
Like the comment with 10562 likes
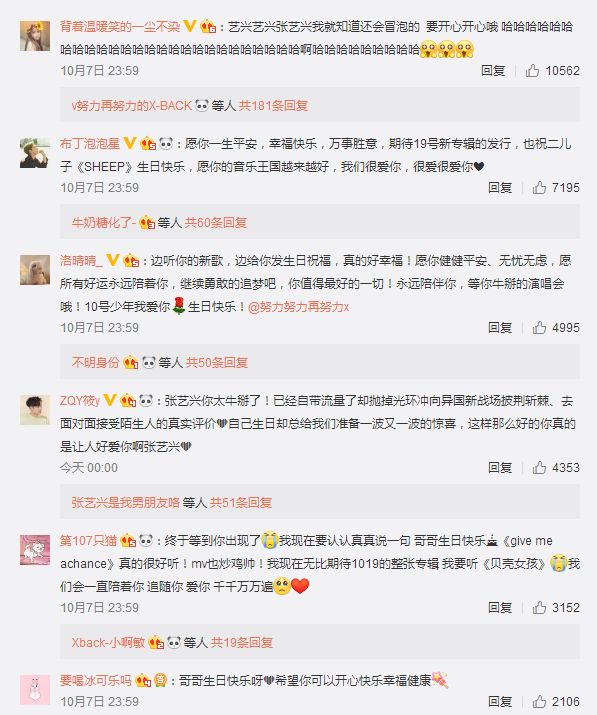click(532, 71)
